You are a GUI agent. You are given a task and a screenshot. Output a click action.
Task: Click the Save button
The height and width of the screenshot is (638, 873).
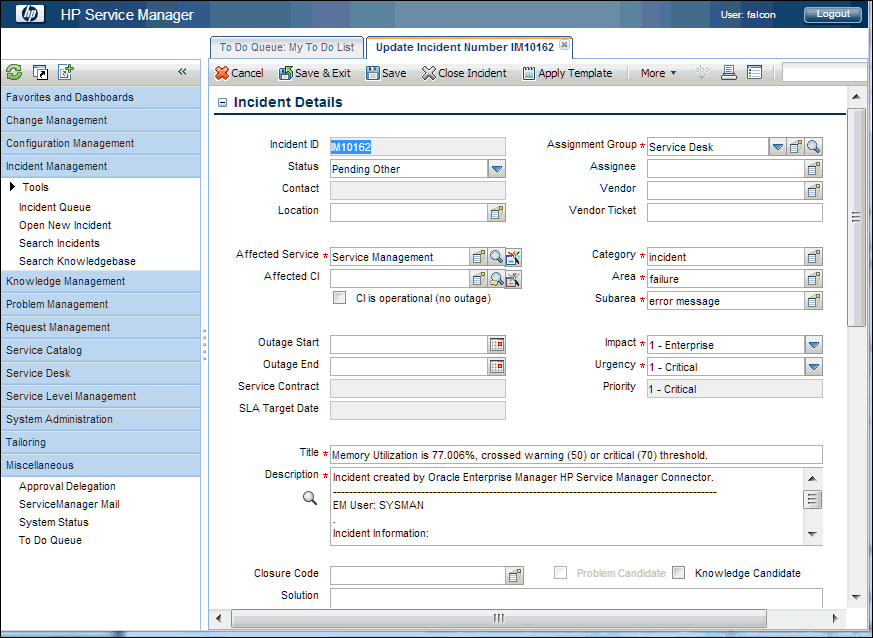(x=386, y=73)
